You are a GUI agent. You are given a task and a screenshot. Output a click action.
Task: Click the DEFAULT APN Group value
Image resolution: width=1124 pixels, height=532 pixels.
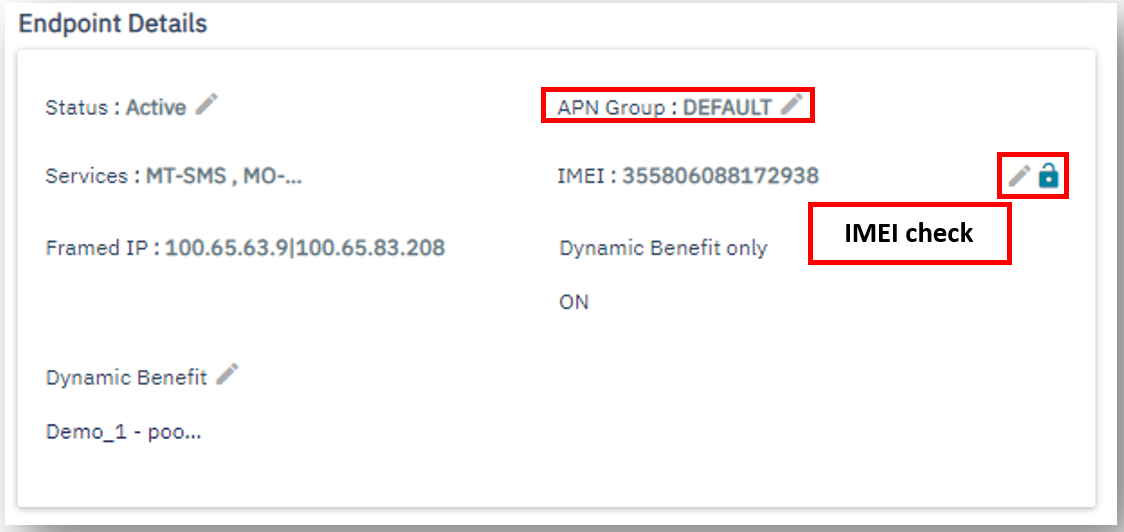click(727, 108)
